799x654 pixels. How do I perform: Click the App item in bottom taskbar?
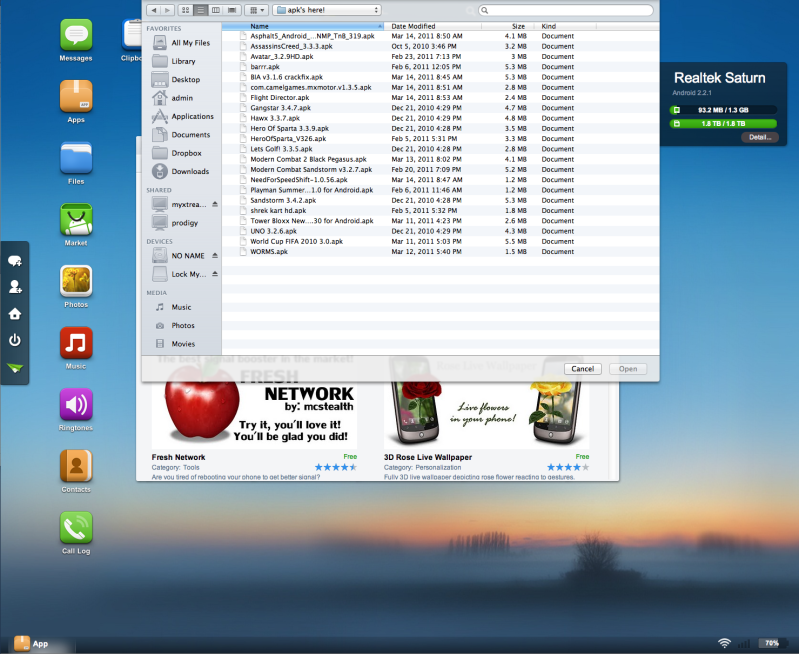pyautogui.click(x=32, y=644)
